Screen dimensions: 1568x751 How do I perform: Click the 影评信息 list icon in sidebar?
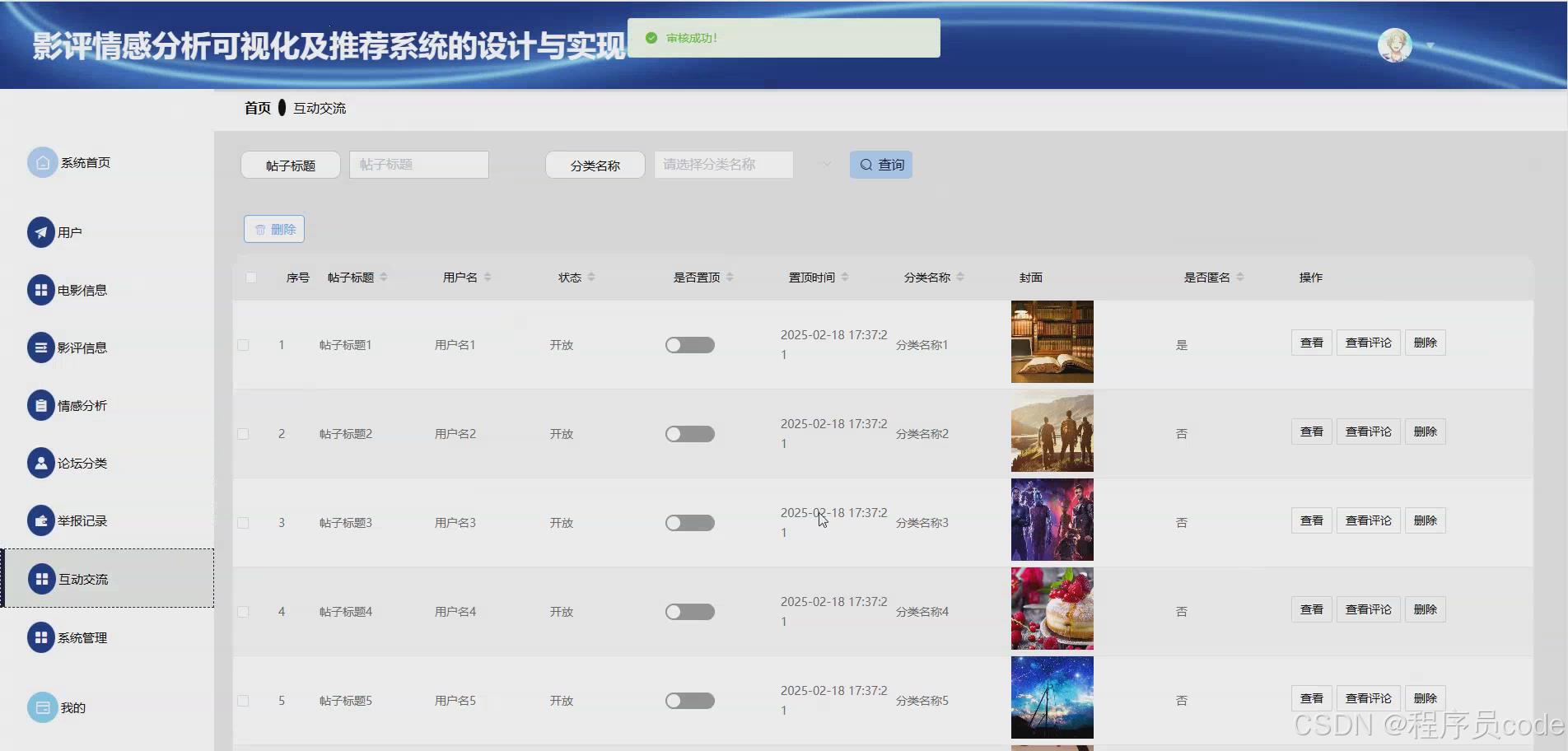coord(40,348)
